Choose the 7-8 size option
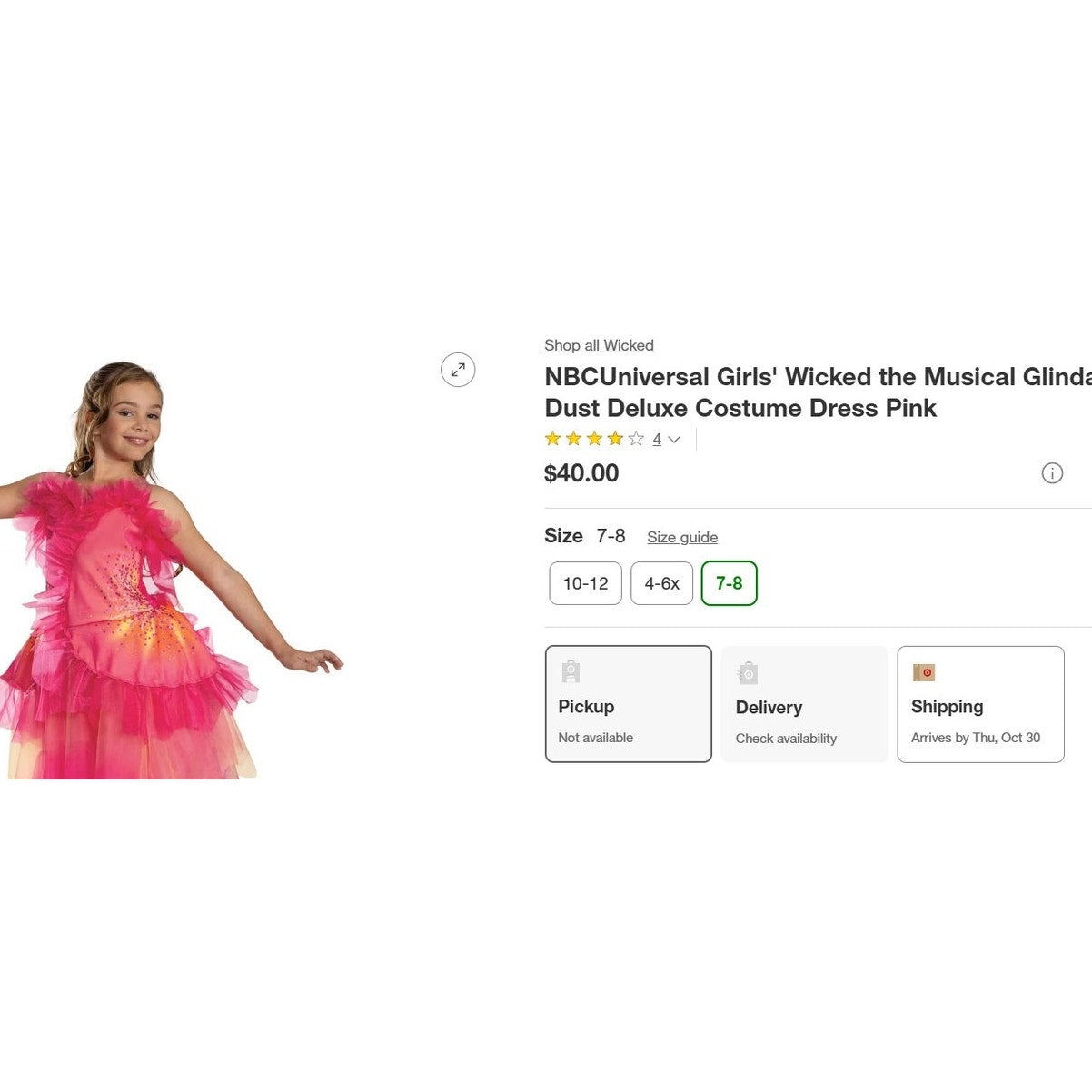Image resolution: width=1092 pixels, height=1092 pixels. tap(729, 583)
